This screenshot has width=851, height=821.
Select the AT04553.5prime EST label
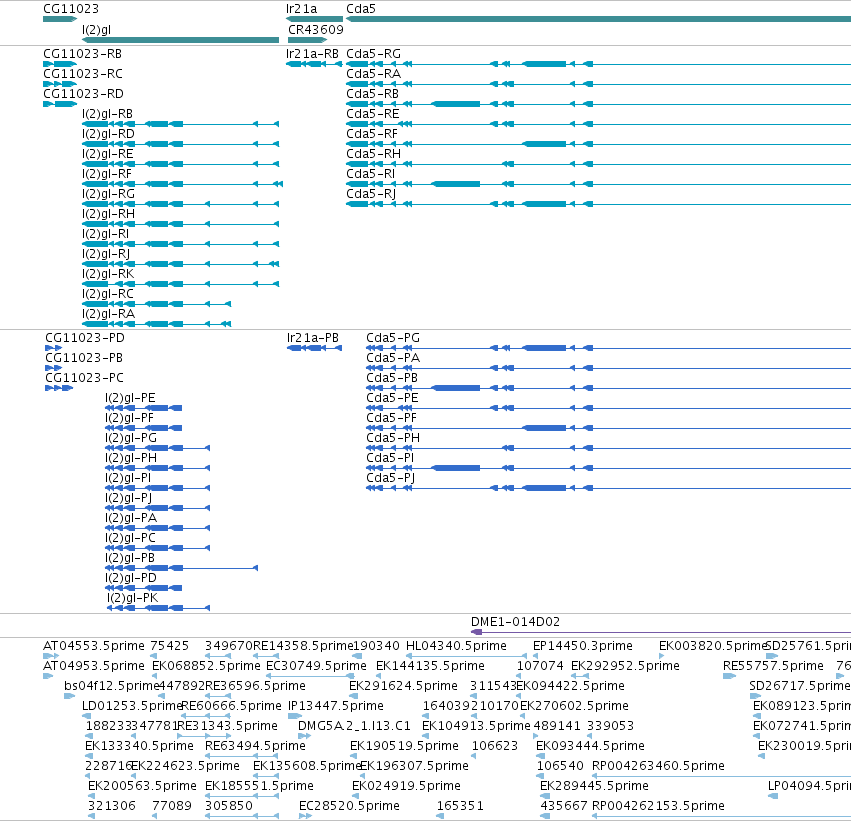pos(94,646)
